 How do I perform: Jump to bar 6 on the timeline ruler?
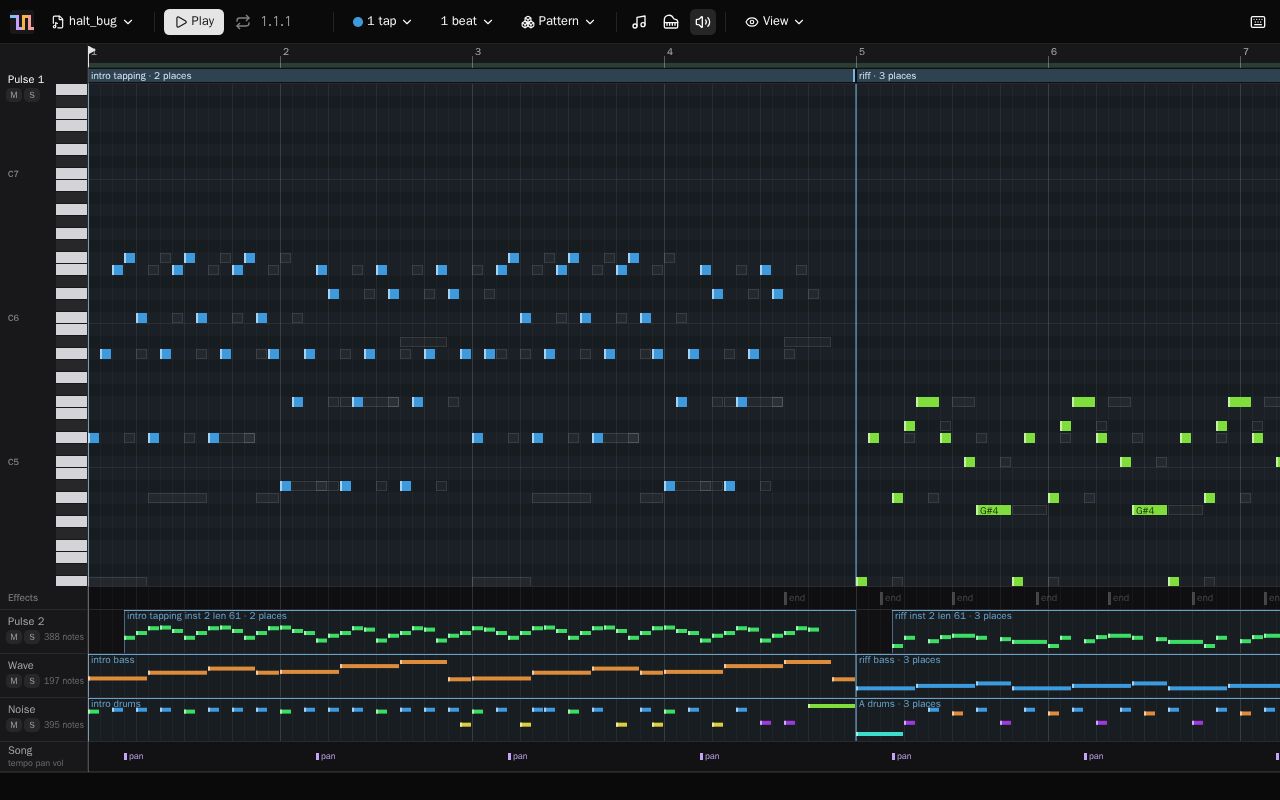tap(1053, 52)
